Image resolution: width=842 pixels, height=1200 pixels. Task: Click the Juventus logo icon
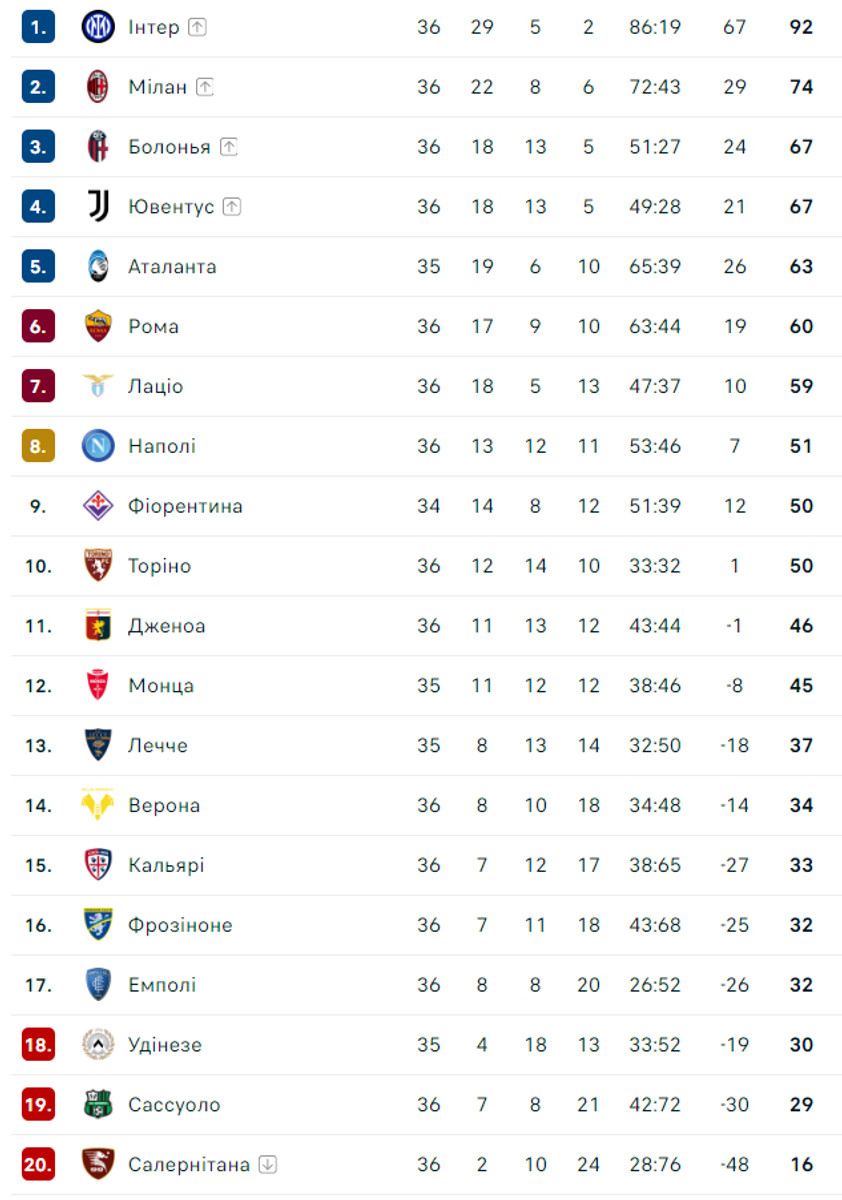point(98,207)
